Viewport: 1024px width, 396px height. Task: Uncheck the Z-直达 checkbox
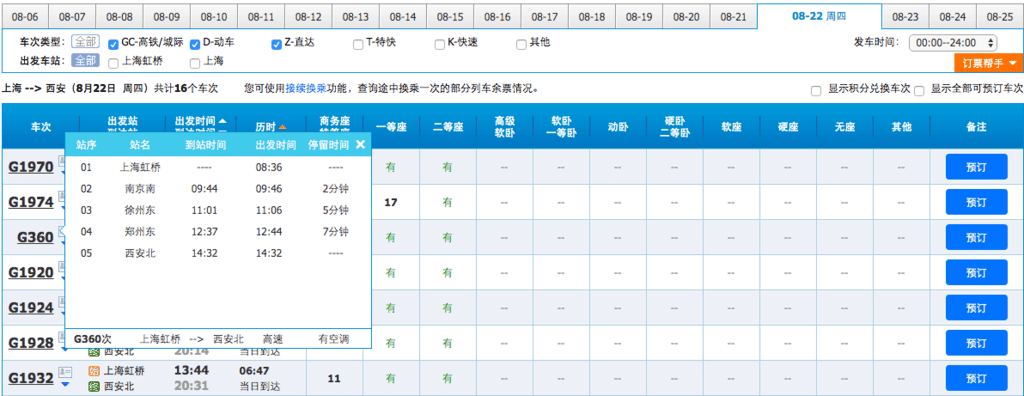click(x=276, y=44)
